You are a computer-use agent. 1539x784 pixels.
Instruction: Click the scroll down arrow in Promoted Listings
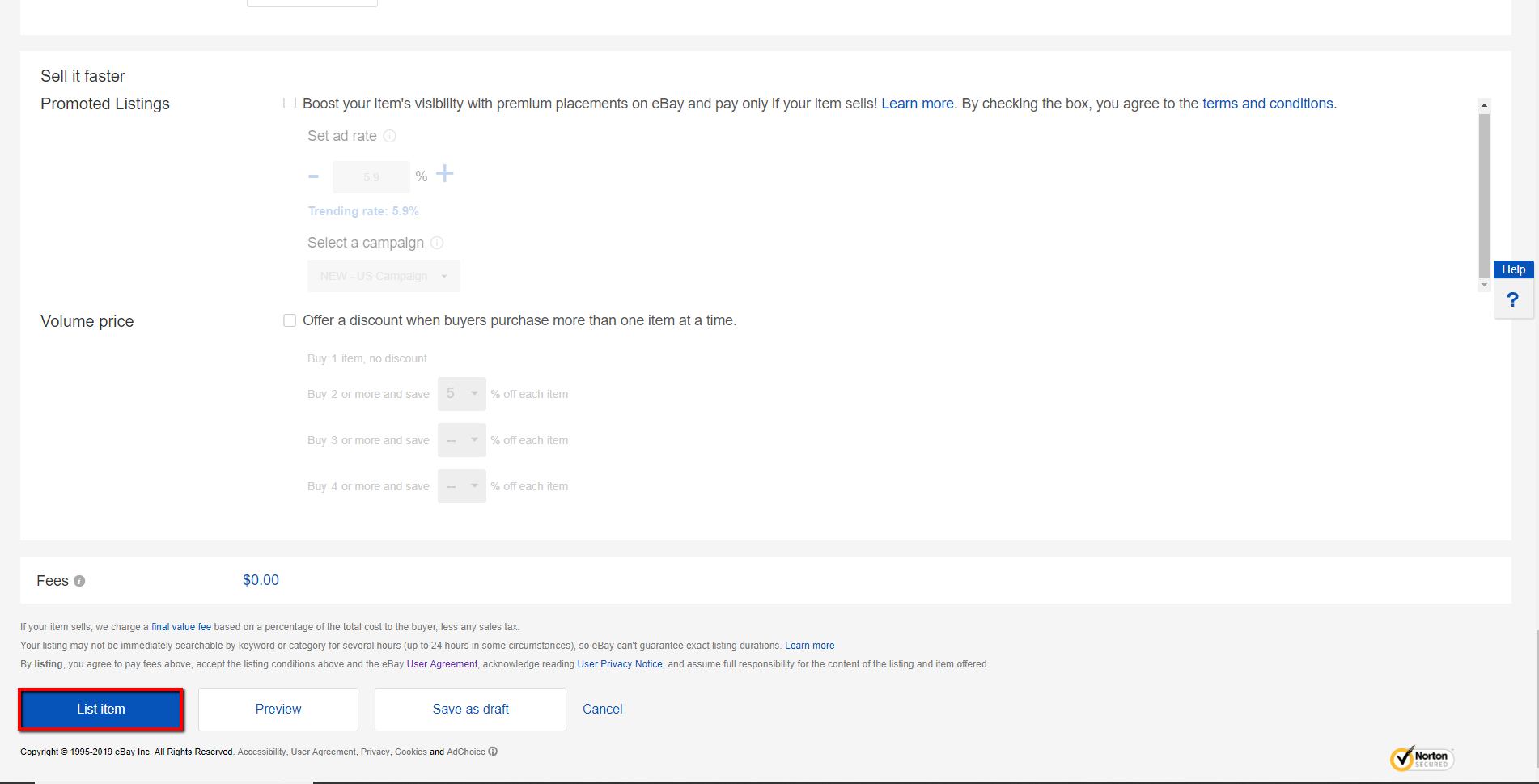pyautogui.click(x=1484, y=285)
